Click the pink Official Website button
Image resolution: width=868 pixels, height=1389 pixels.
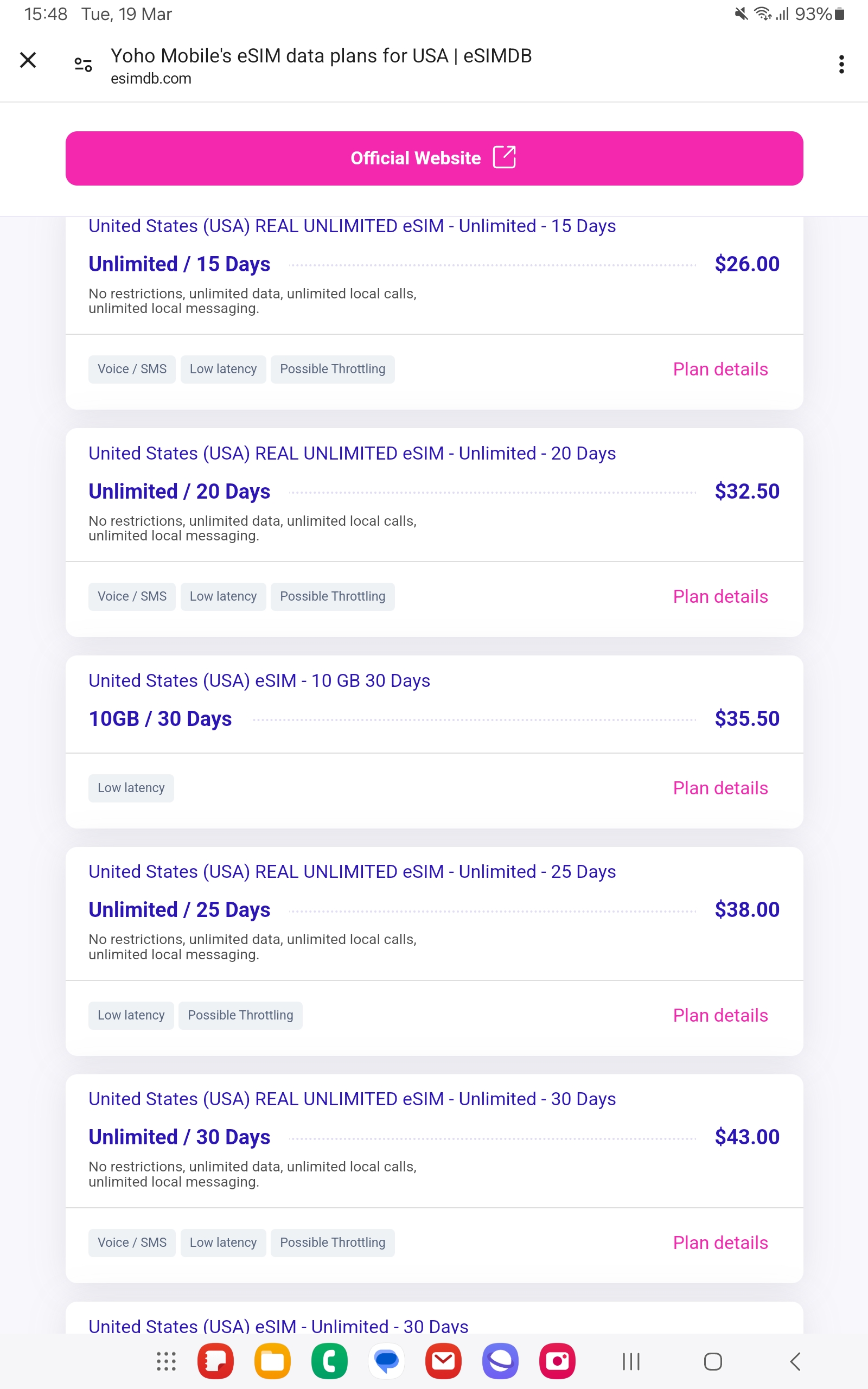pos(434,158)
